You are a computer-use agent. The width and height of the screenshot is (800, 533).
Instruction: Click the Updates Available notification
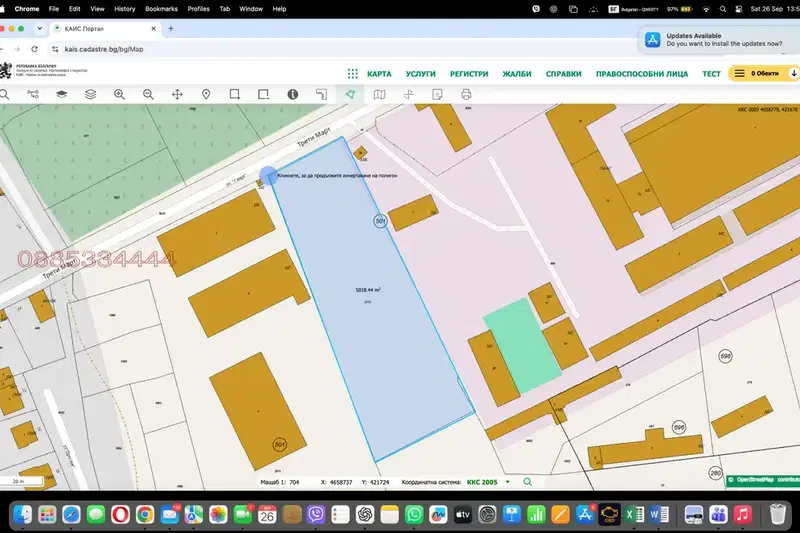click(x=719, y=40)
